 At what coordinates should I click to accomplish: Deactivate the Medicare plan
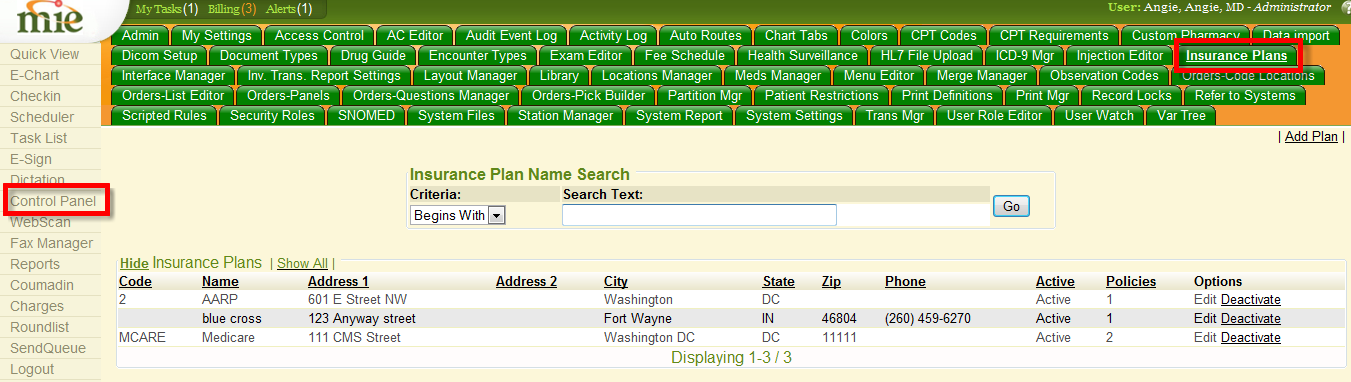click(x=1250, y=338)
